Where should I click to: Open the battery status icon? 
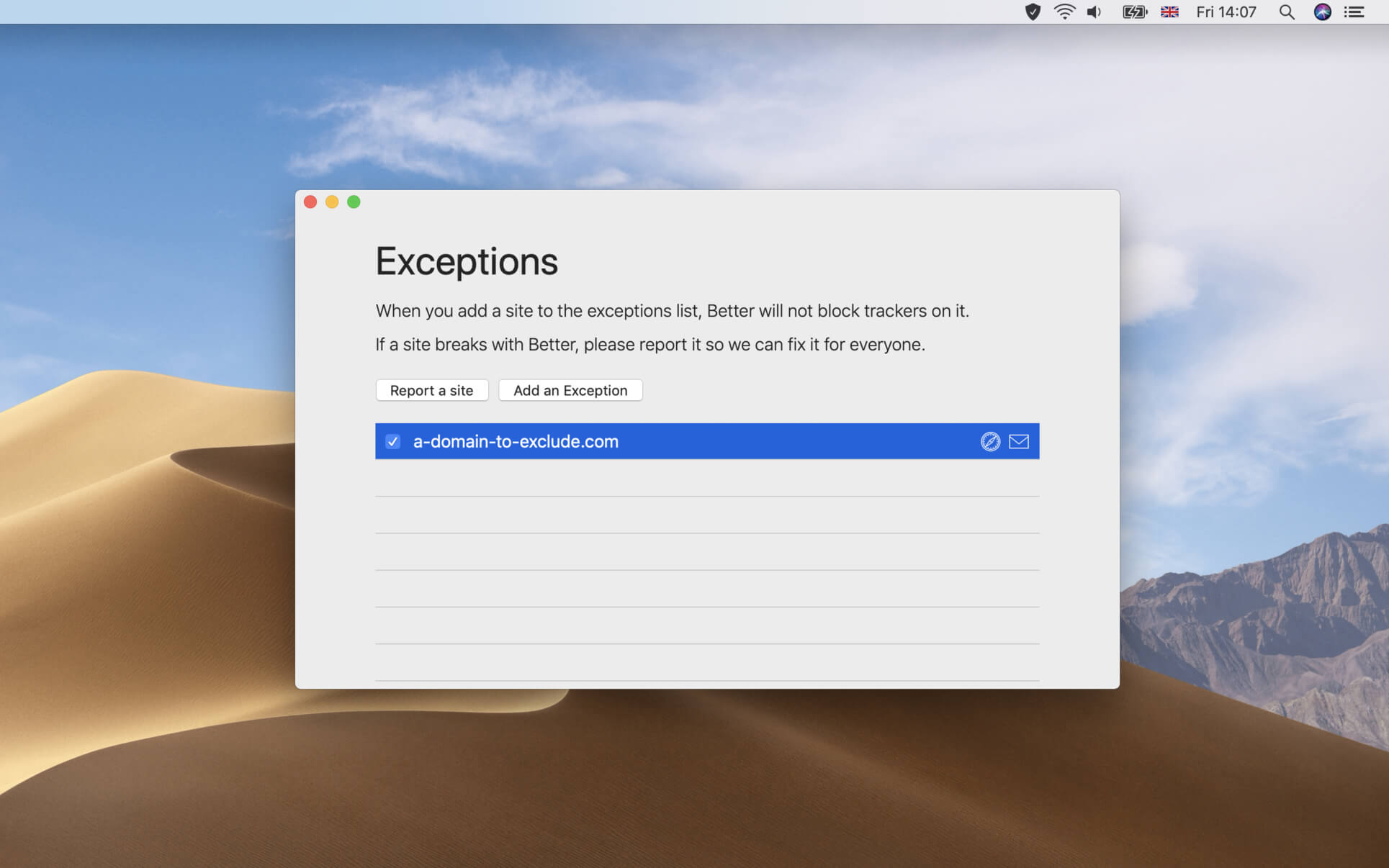click(1134, 12)
